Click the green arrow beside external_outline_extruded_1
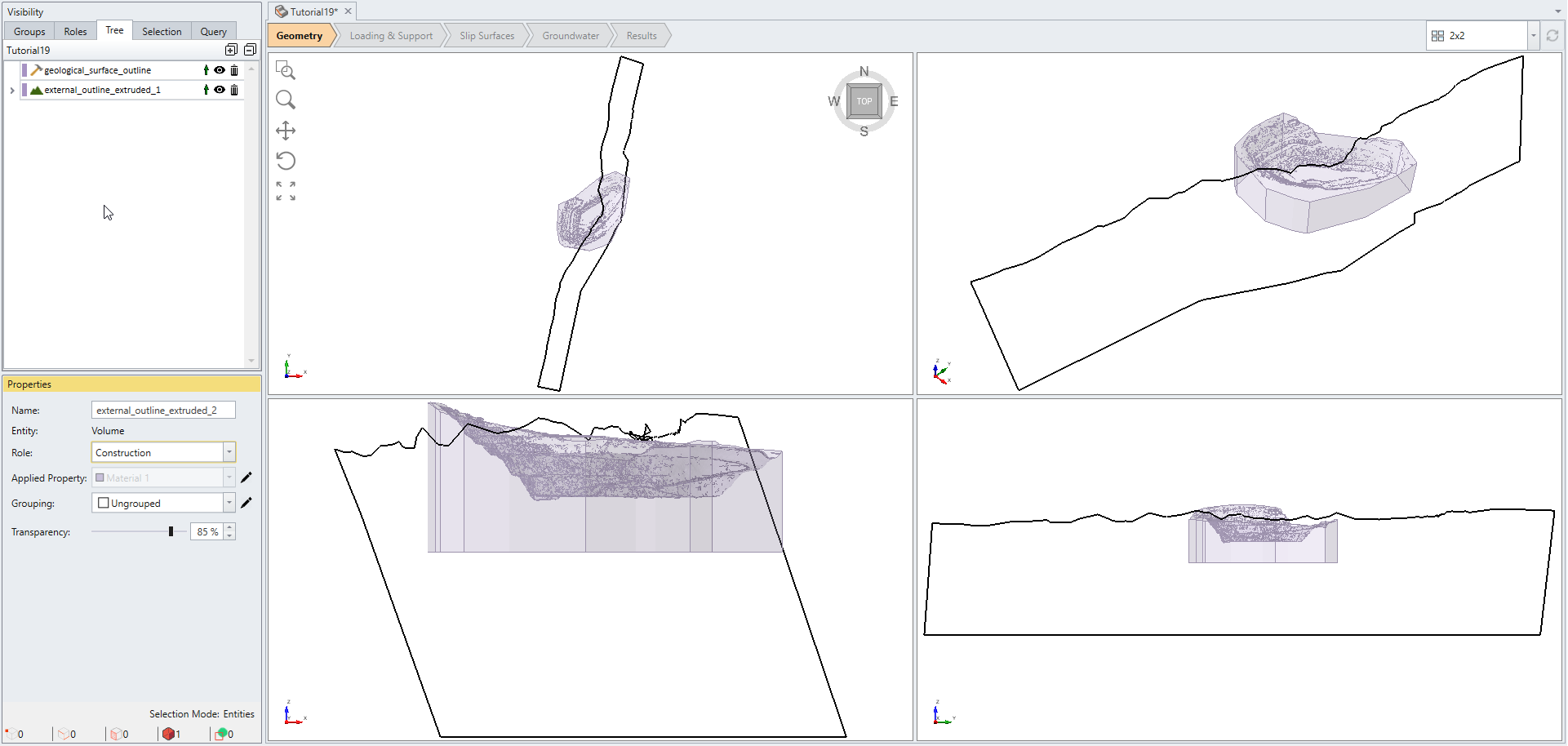The height and width of the screenshot is (746, 1568). [205, 90]
